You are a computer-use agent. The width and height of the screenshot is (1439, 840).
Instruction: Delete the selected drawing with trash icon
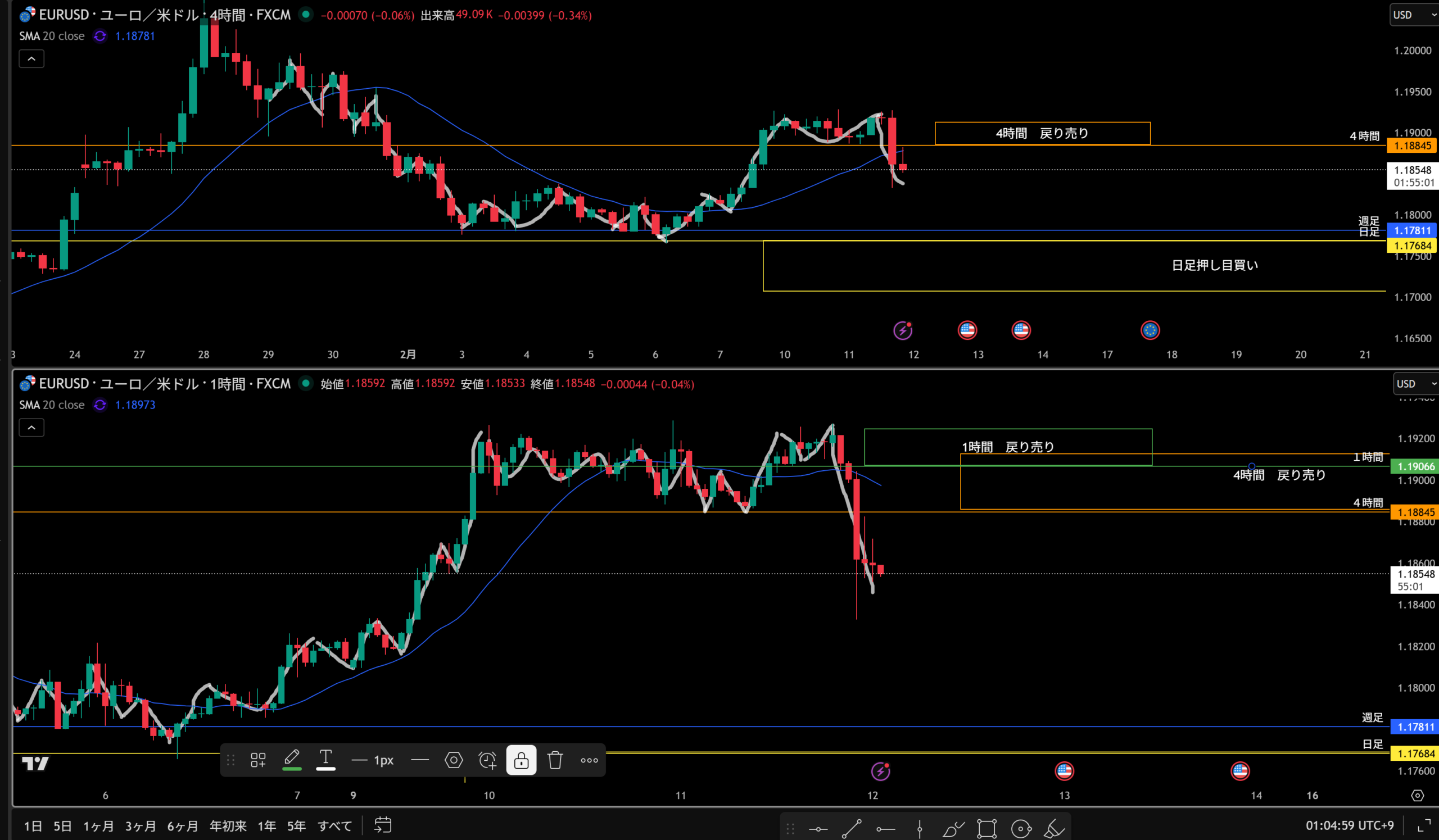(x=555, y=760)
